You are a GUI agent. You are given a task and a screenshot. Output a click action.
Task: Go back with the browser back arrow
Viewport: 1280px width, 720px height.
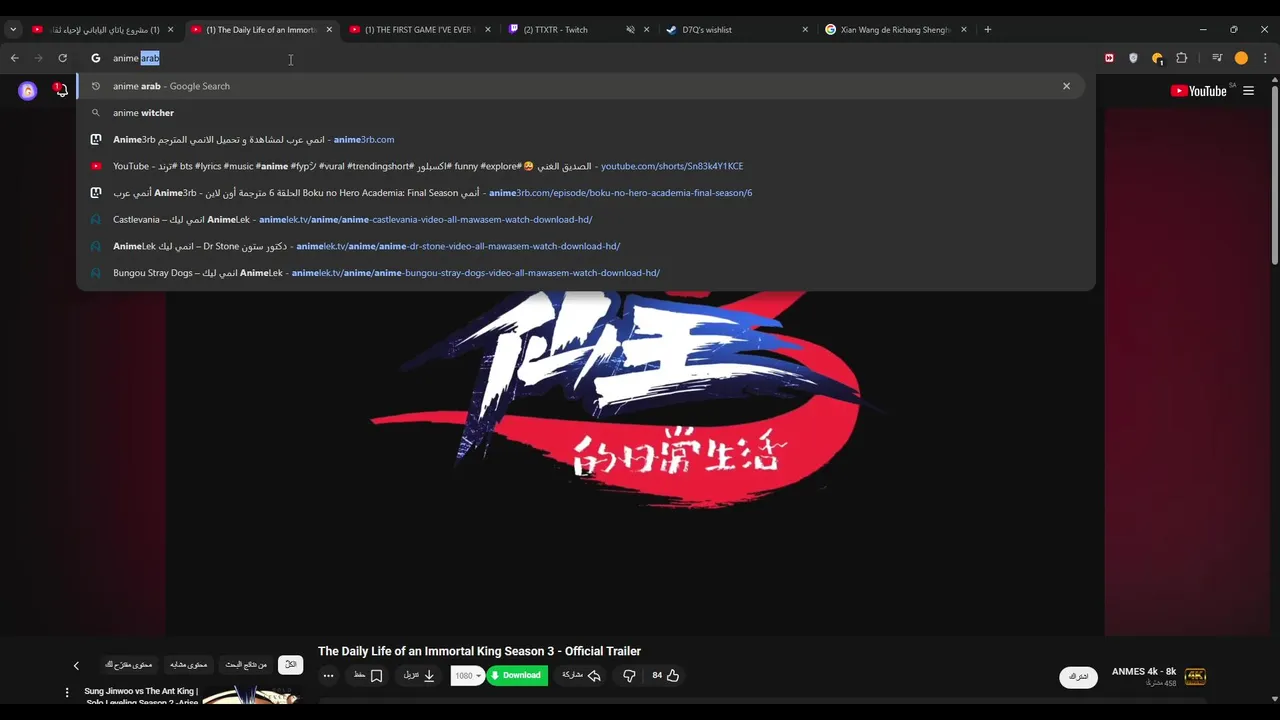coord(14,58)
